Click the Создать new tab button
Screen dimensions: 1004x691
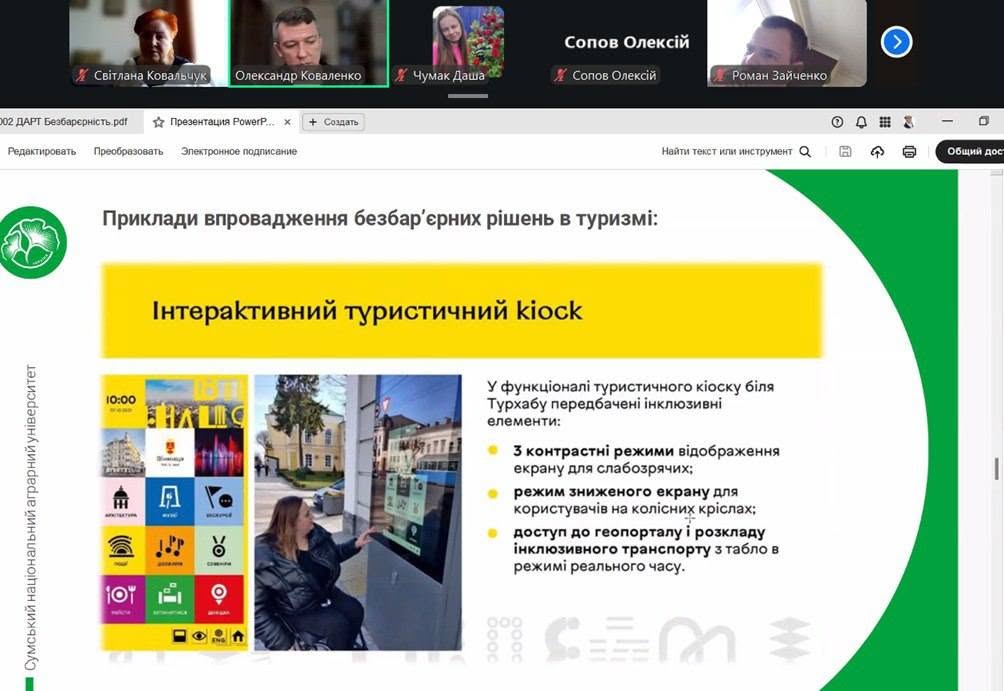tap(334, 122)
